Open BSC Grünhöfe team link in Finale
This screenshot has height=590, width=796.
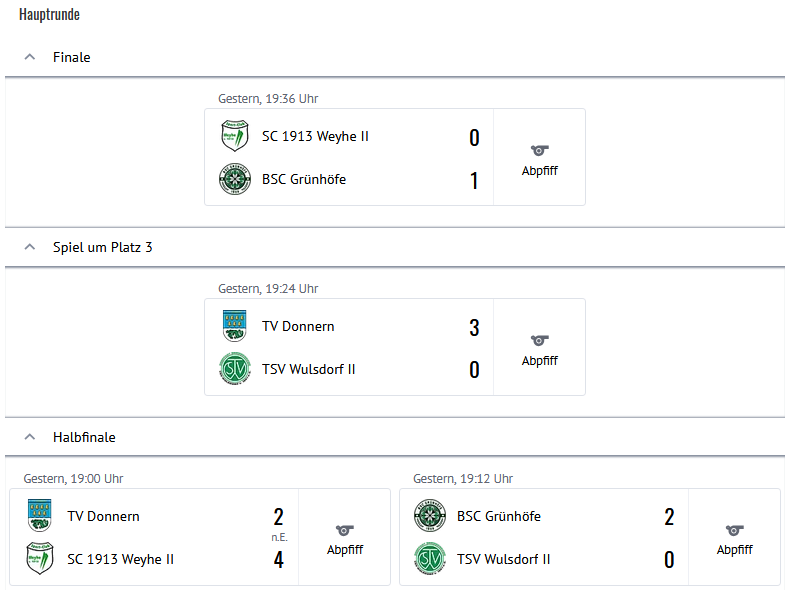pos(304,180)
